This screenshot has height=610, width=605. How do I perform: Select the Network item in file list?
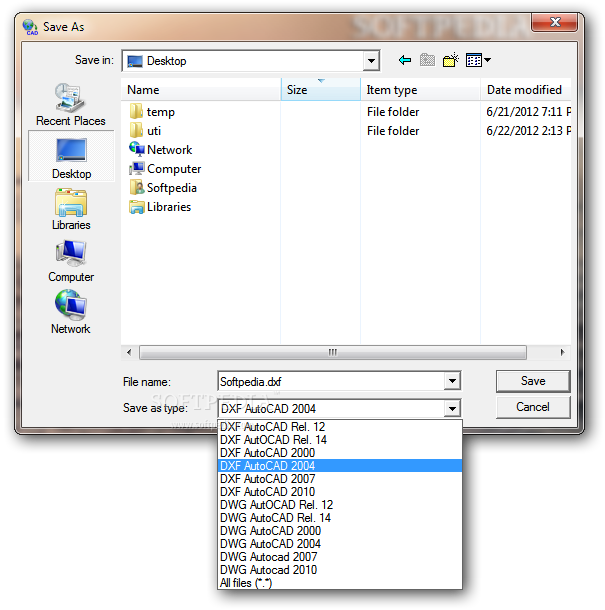161,150
